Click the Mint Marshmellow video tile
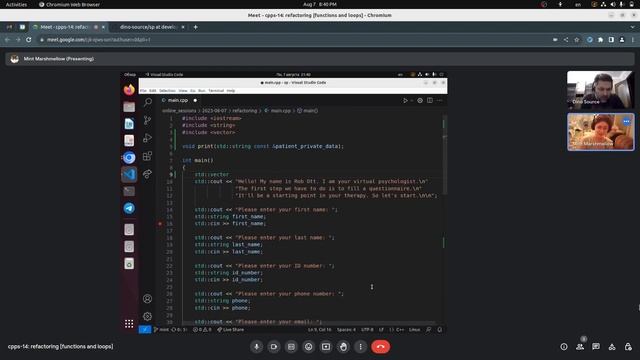640x360 pixels. click(x=600, y=132)
